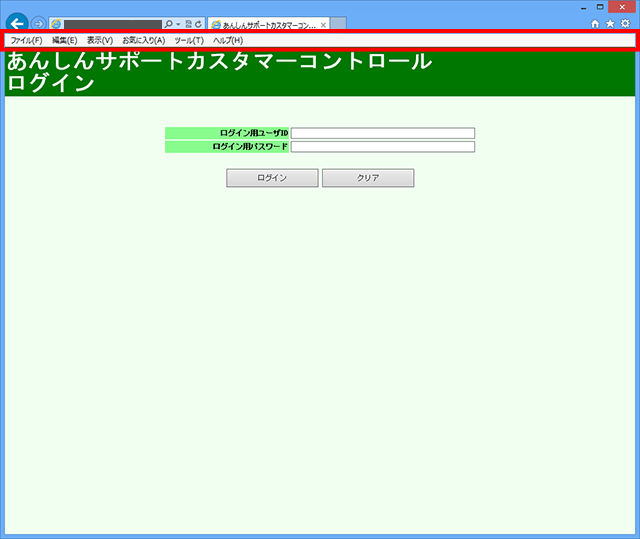Go back with the browser Back arrow
The image size is (640, 539).
(x=17, y=24)
